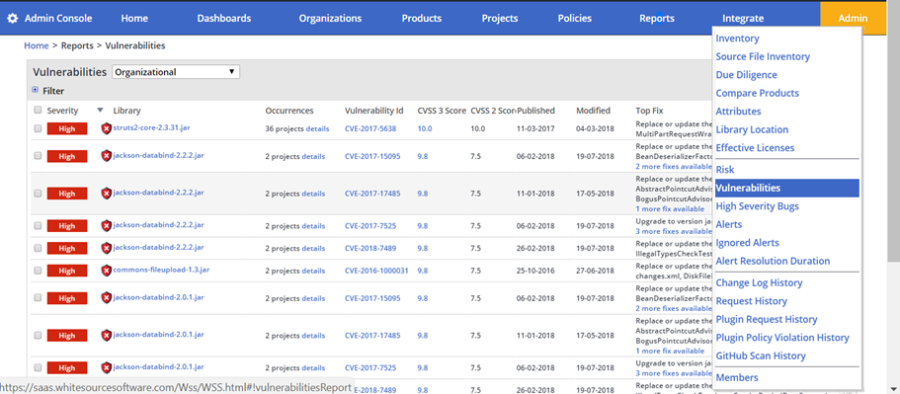
Task: Click shield icon on CVE-2018-7489 jackson-databind-2.2.2 row
Action: (x=106, y=248)
